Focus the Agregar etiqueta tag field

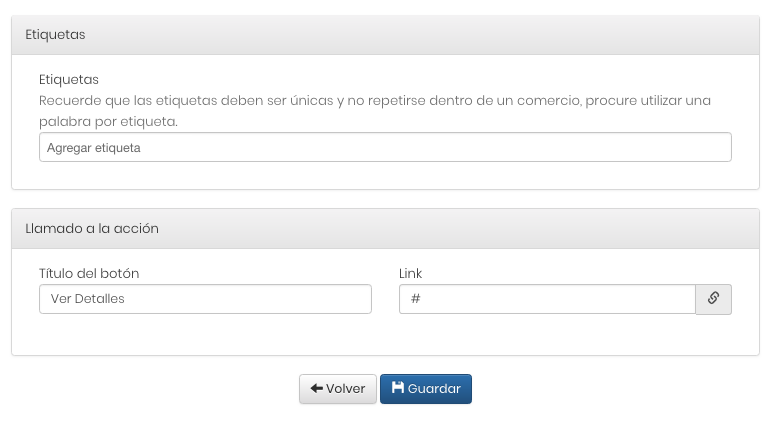pyautogui.click(x=385, y=147)
